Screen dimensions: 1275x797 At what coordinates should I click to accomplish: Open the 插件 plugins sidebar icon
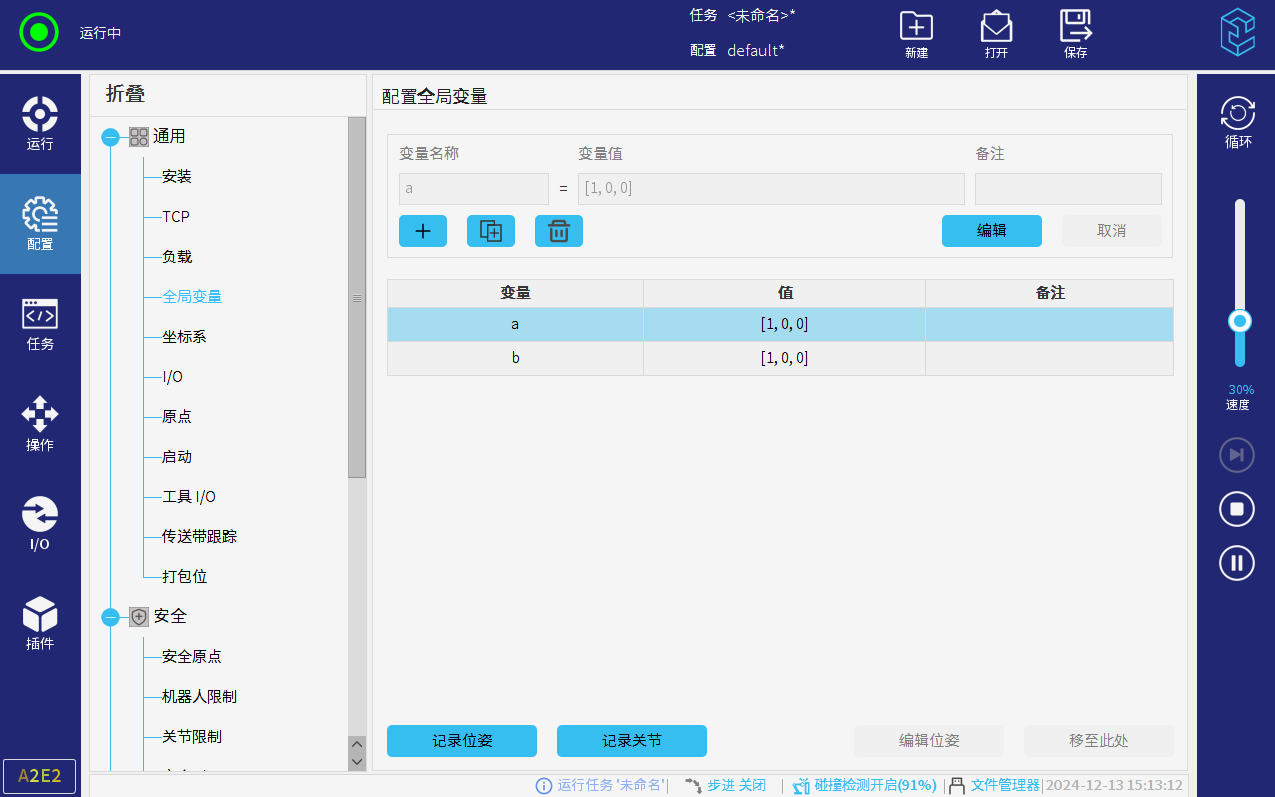(x=40, y=623)
